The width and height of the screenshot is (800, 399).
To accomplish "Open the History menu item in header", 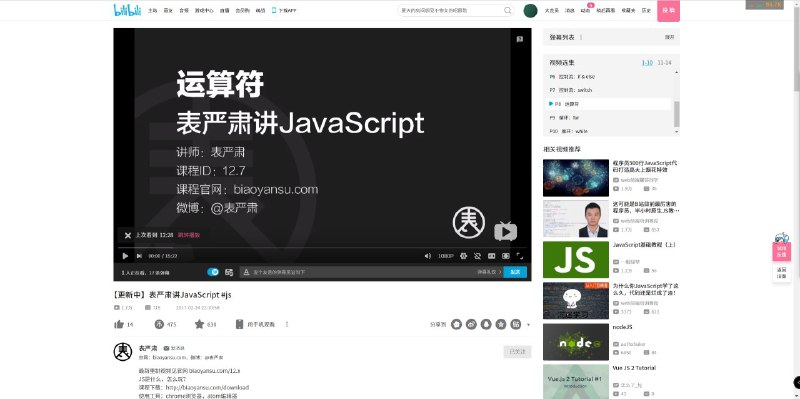I will point(646,10).
